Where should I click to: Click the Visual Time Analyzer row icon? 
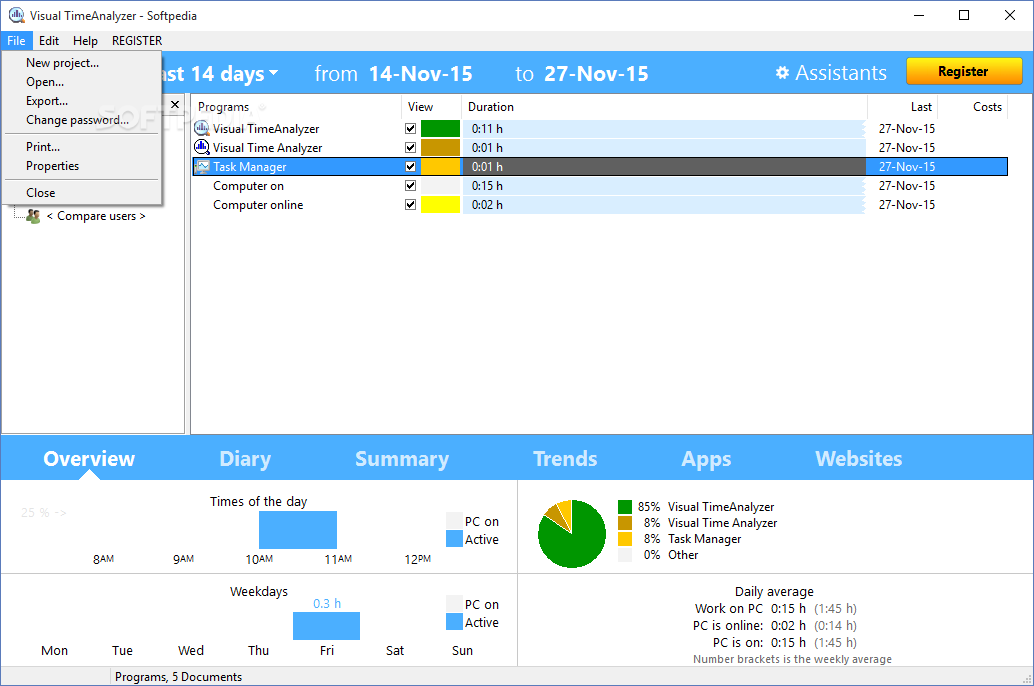[x=202, y=147]
